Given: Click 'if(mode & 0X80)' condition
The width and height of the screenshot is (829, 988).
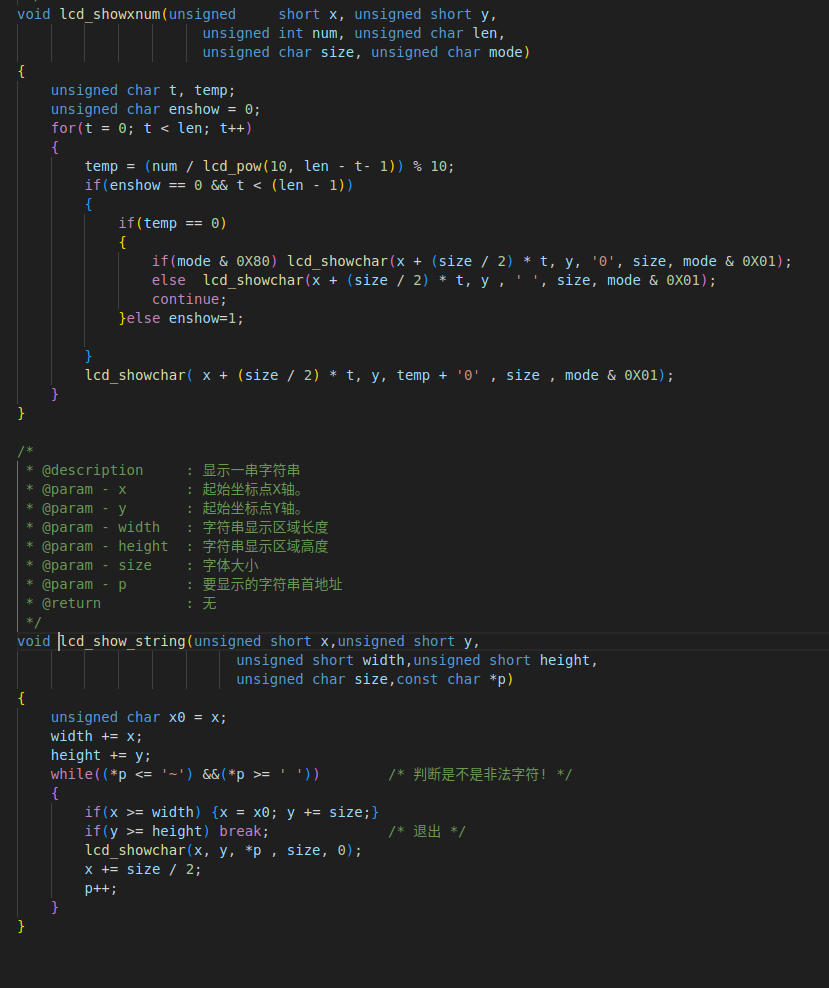Looking at the screenshot, I should pos(215,261).
